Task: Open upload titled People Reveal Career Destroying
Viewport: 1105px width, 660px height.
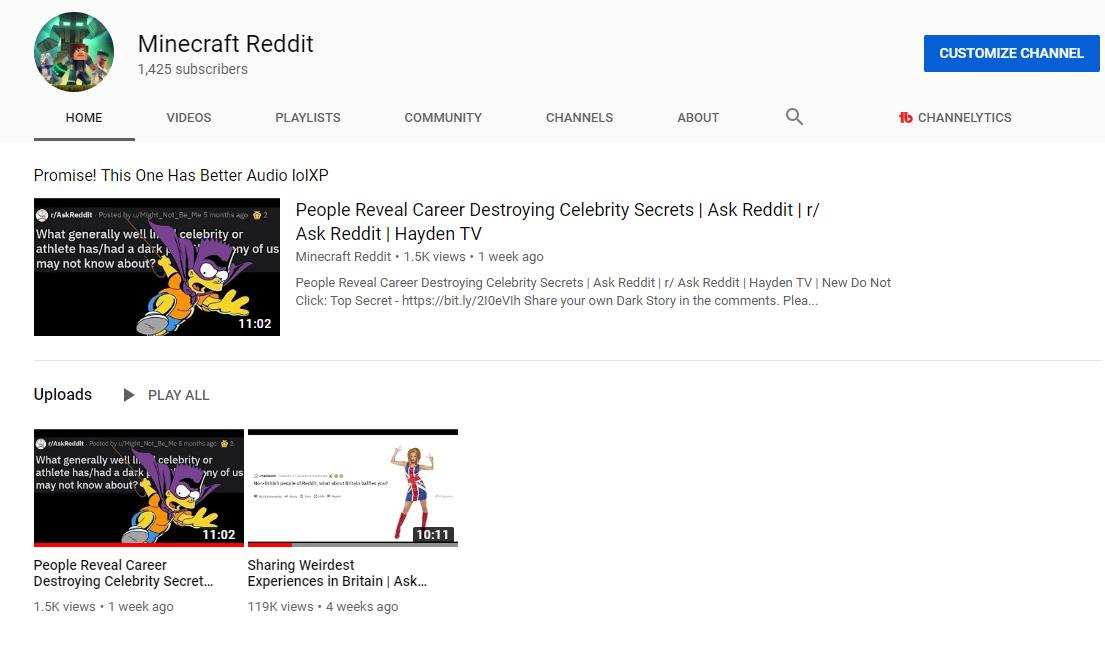Action: [123, 573]
